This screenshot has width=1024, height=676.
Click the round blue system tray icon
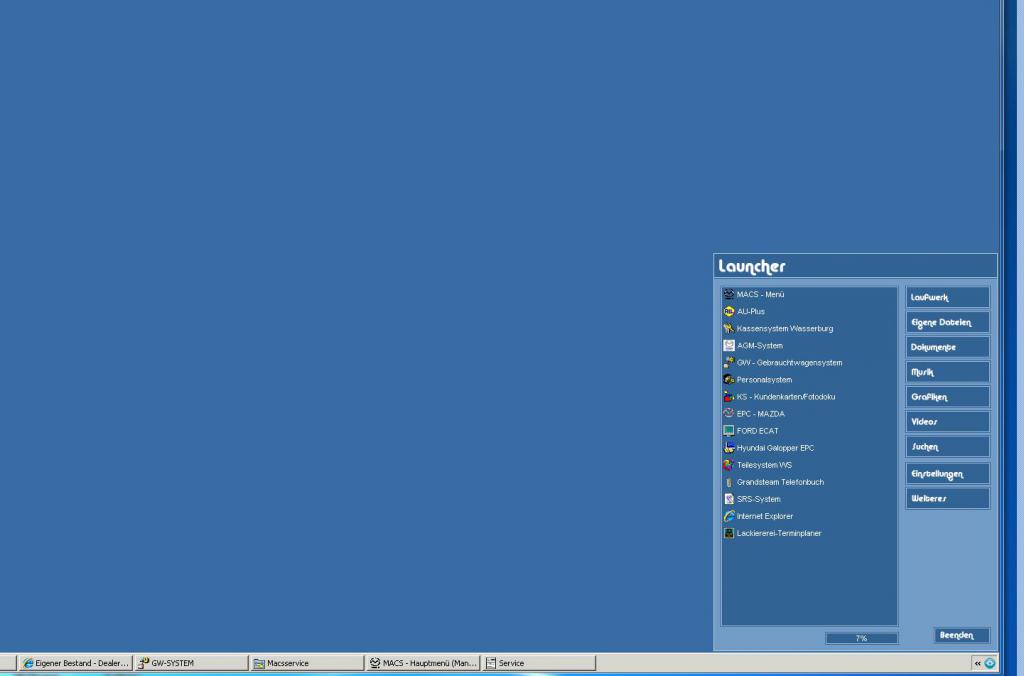click(x=989, y=663)
